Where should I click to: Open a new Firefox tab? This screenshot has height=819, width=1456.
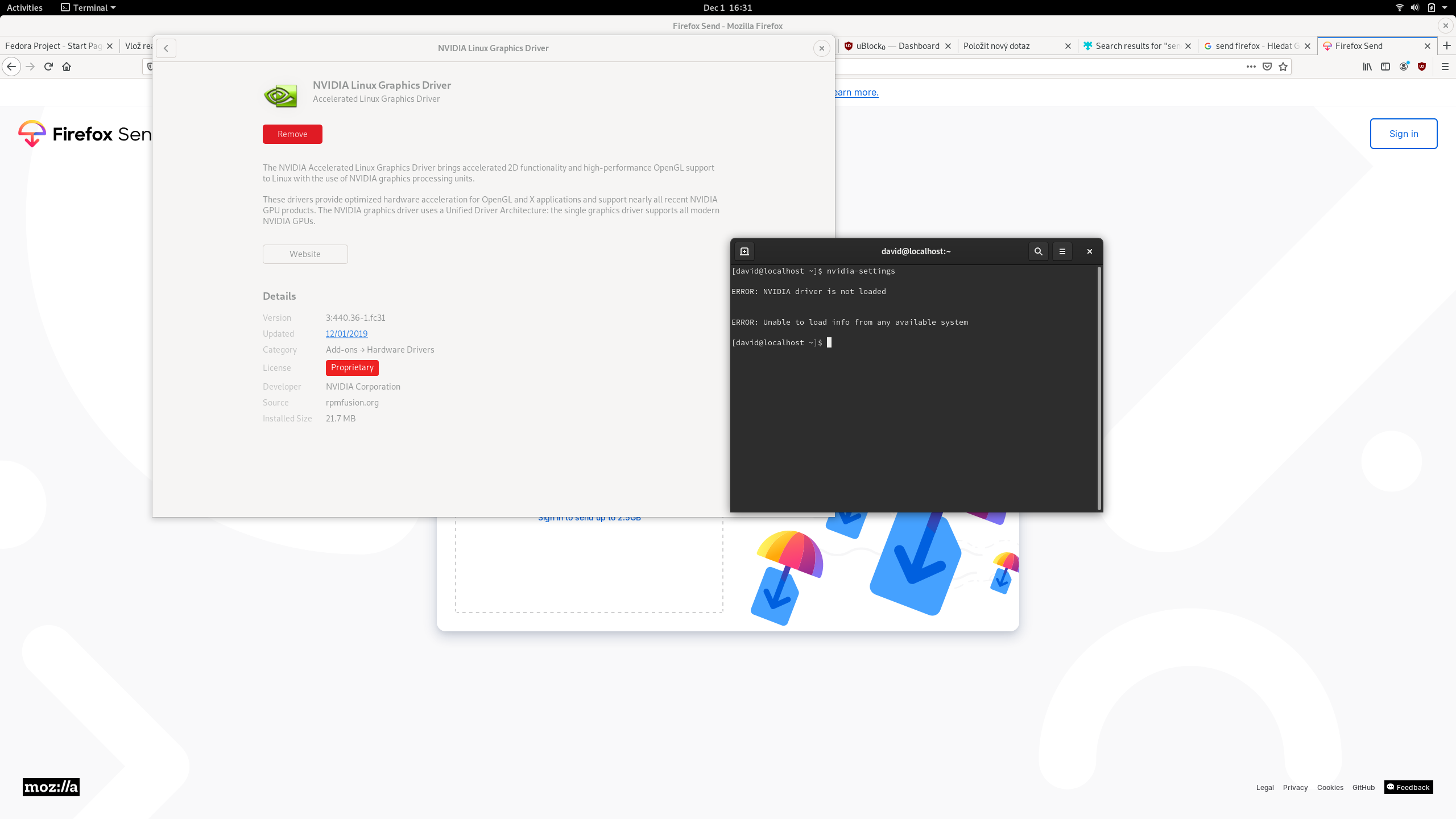pyautogui.click(x=1447, y=45)
